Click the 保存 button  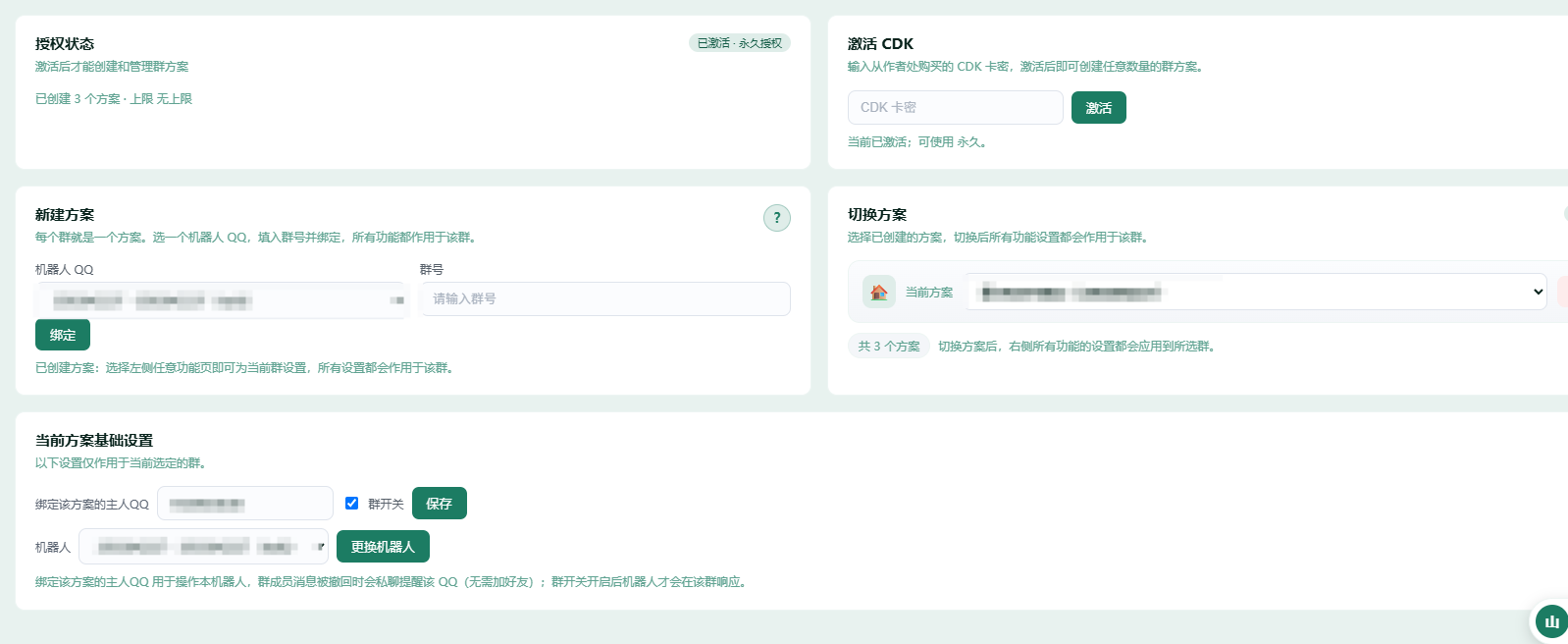[440, 503]
